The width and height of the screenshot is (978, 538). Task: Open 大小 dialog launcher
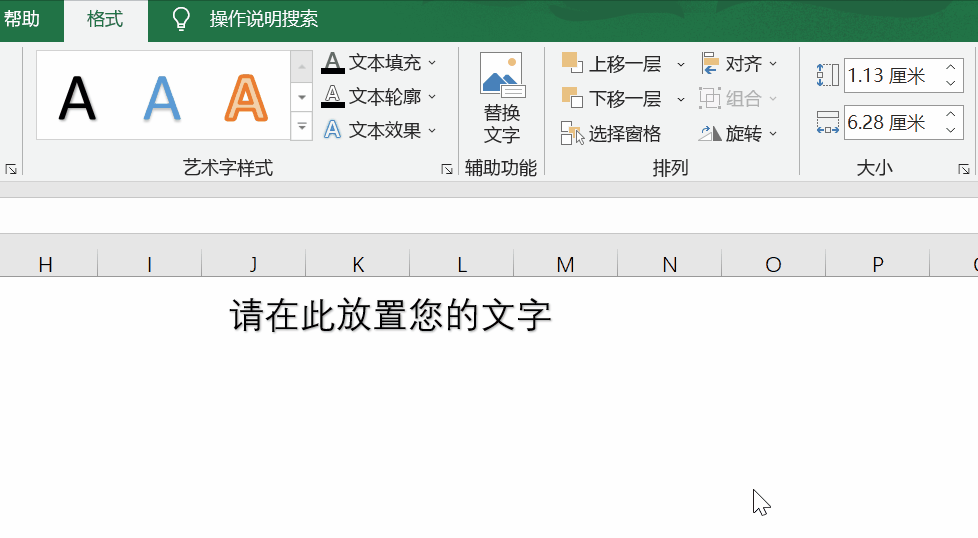pyautogui.click(x=964, y=169)
